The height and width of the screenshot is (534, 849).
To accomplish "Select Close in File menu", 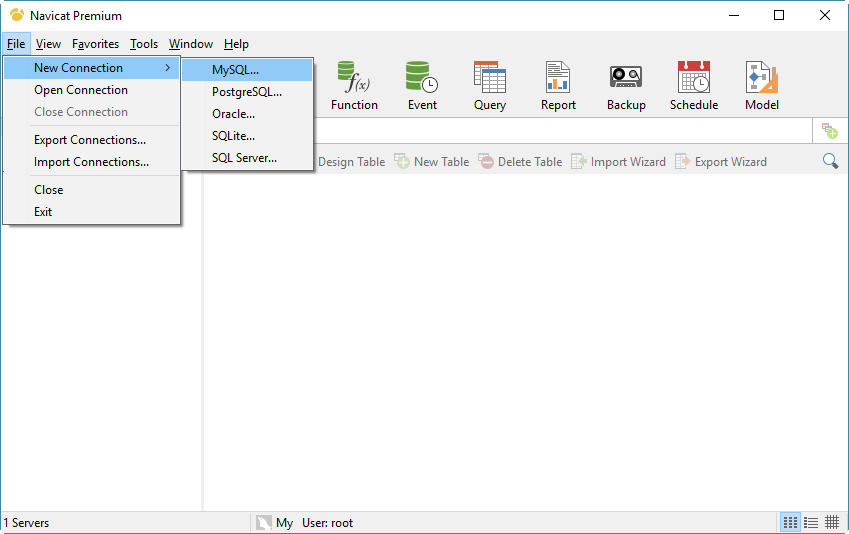I will point(92,190).
